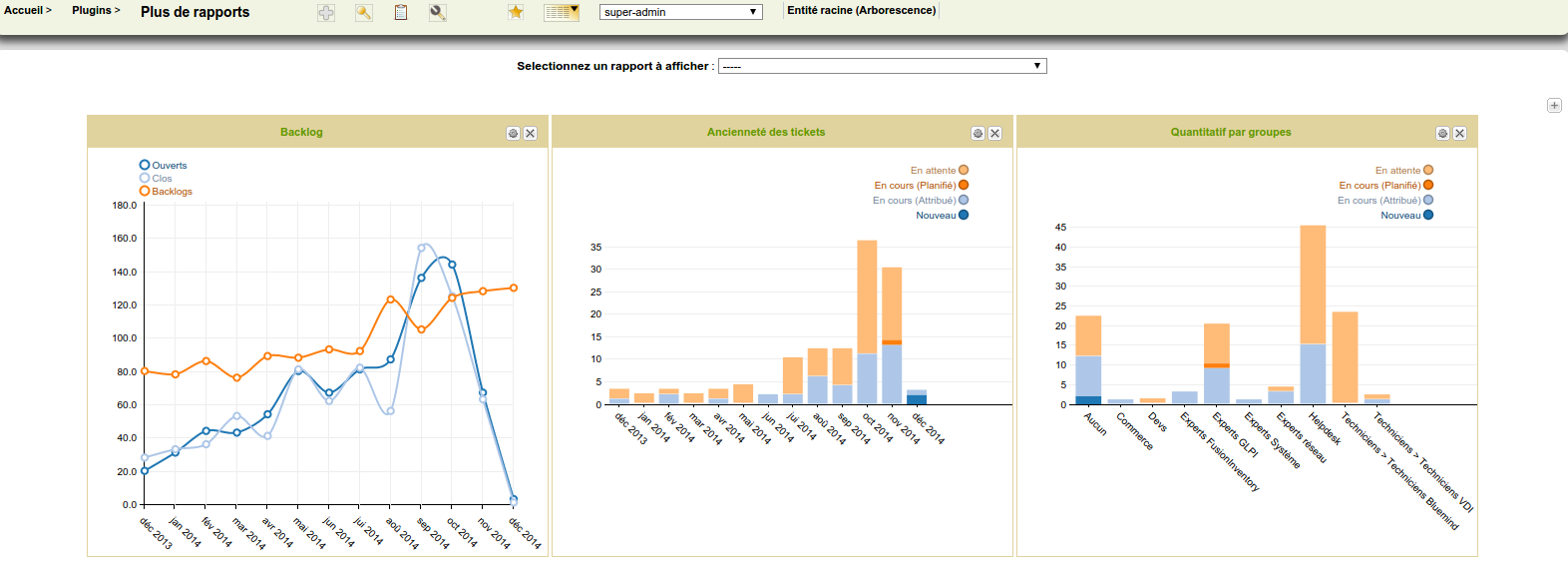Open gear settings for Ancienneté des tickets
The height and width of the screenshot is (584, 1568).
point(978,133)
